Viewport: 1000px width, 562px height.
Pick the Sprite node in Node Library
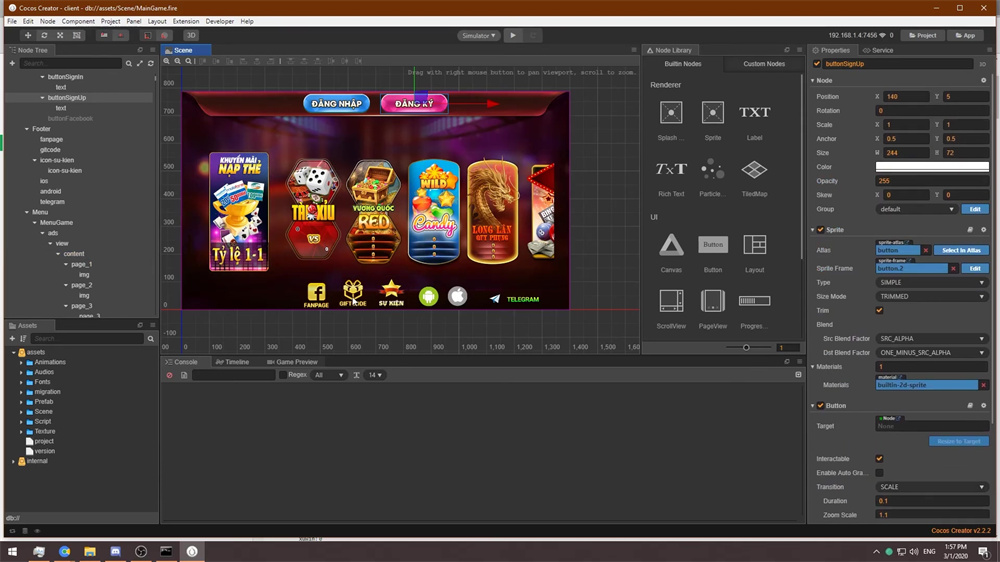click(x=712, y=113)
